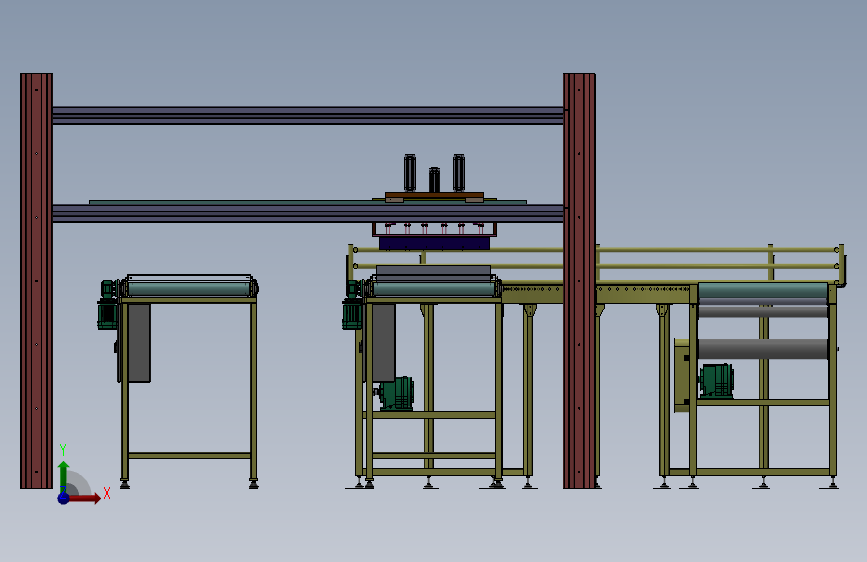Click the X label of the coordinate triad

point(107,493)
